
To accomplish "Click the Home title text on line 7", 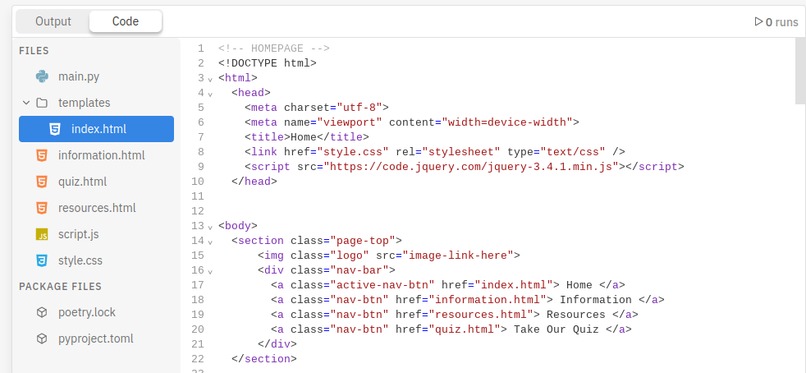I will click(x=303, y=137).
